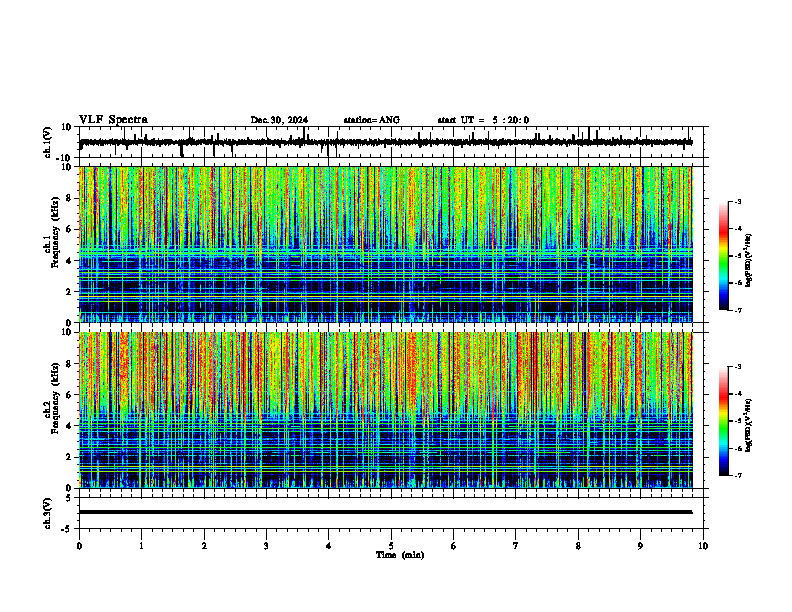Image resolution: width=792 pixels, height=612 pixels.
Task: Click the "start UT = 5 : 20: 0" text
Action: click(483, 120)
